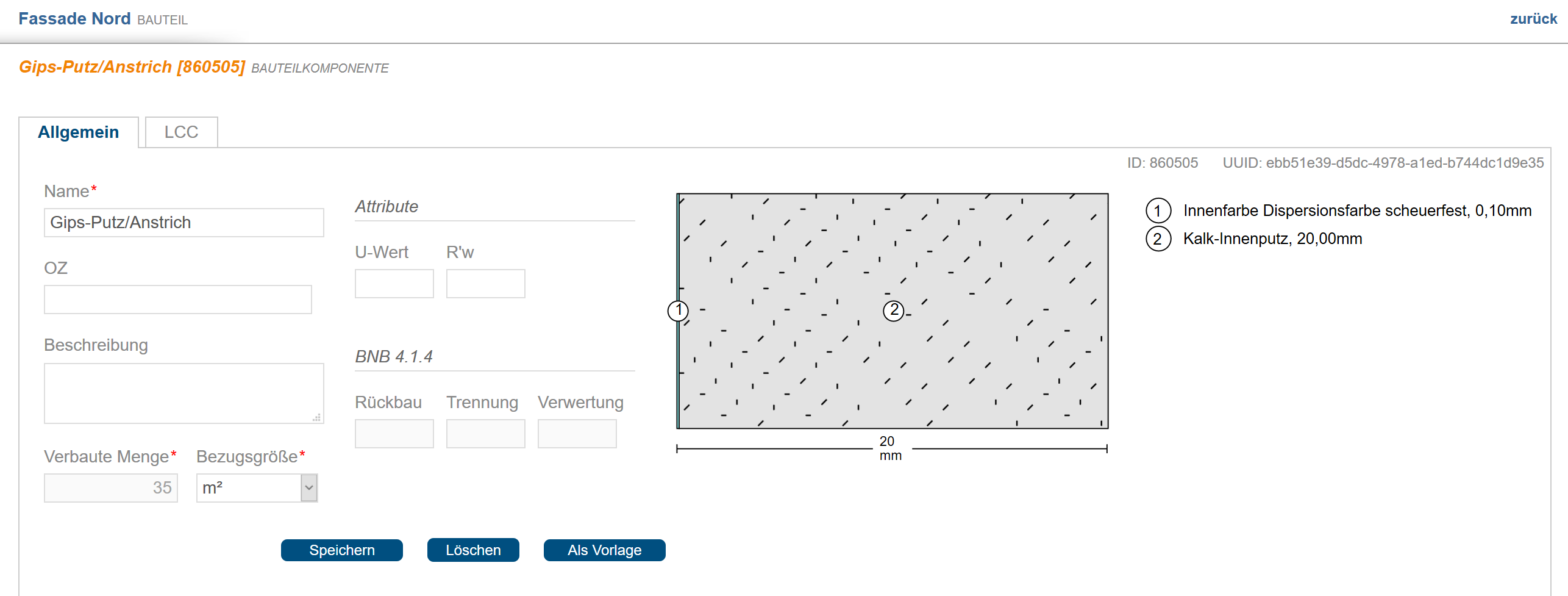Click into the OZ input field
1568x596 pixels.
point(177,300)
